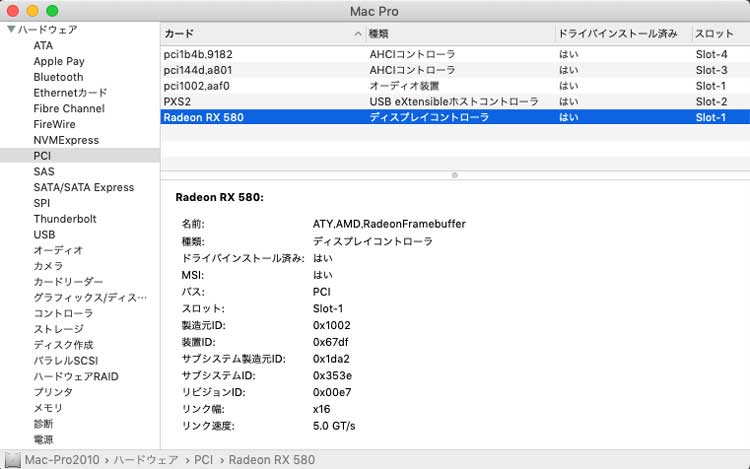Select FireWire in the sidebar
The height and width of the screenshot is (469, 750).
[x=55, y=124]
